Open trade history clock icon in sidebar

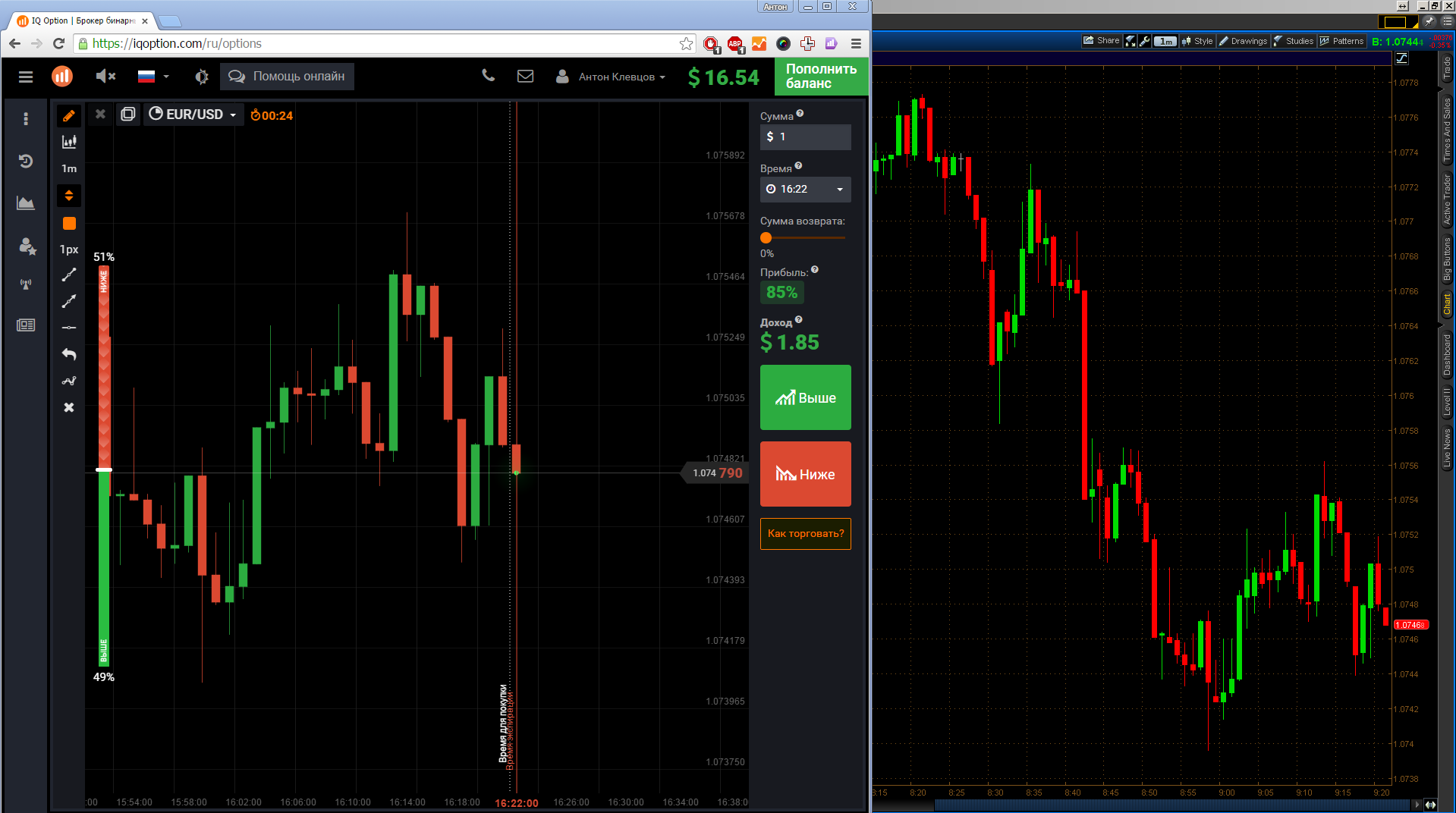tap(26, 161)
